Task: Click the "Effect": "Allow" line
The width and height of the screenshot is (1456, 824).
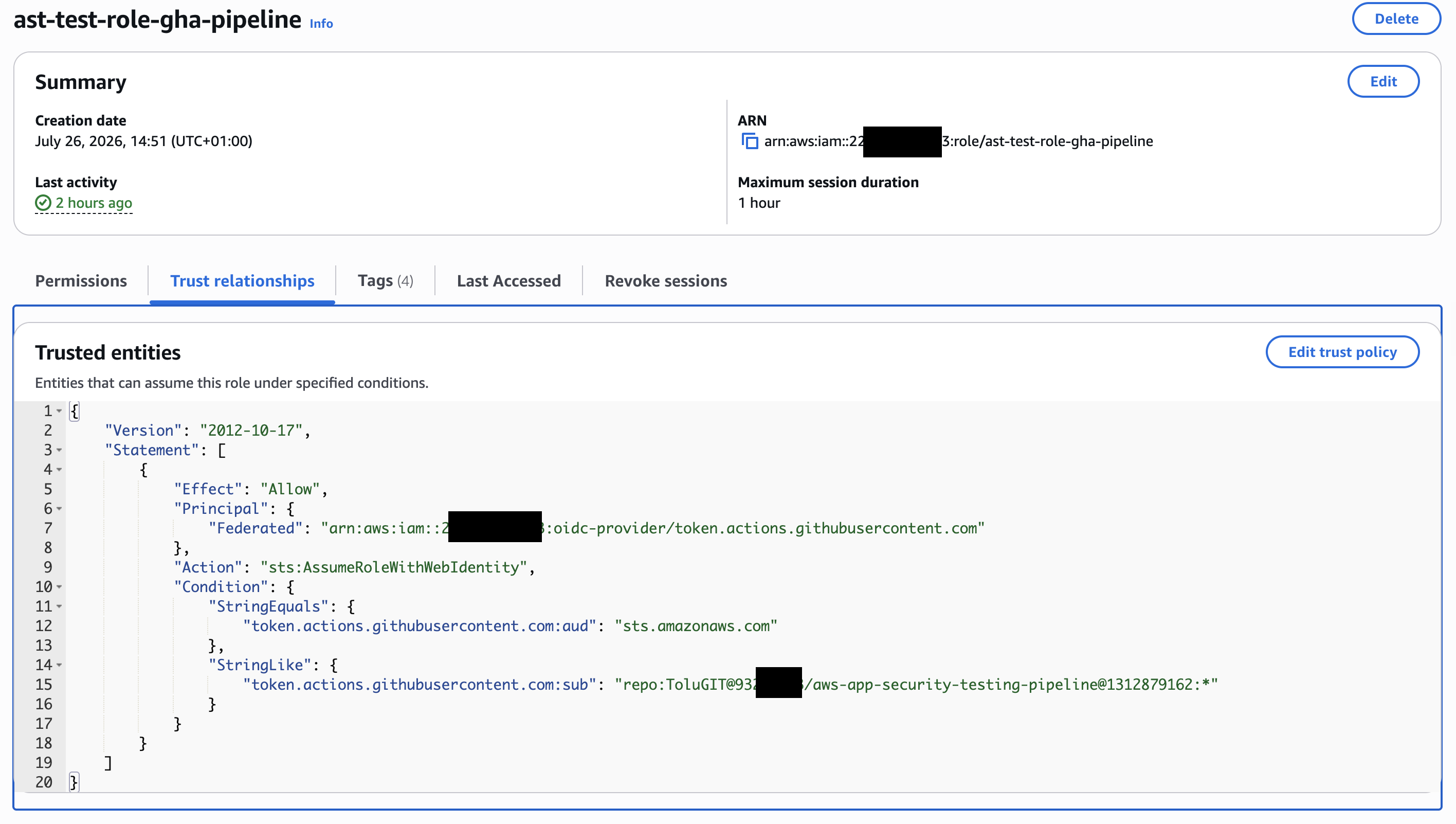Action: 250,489
